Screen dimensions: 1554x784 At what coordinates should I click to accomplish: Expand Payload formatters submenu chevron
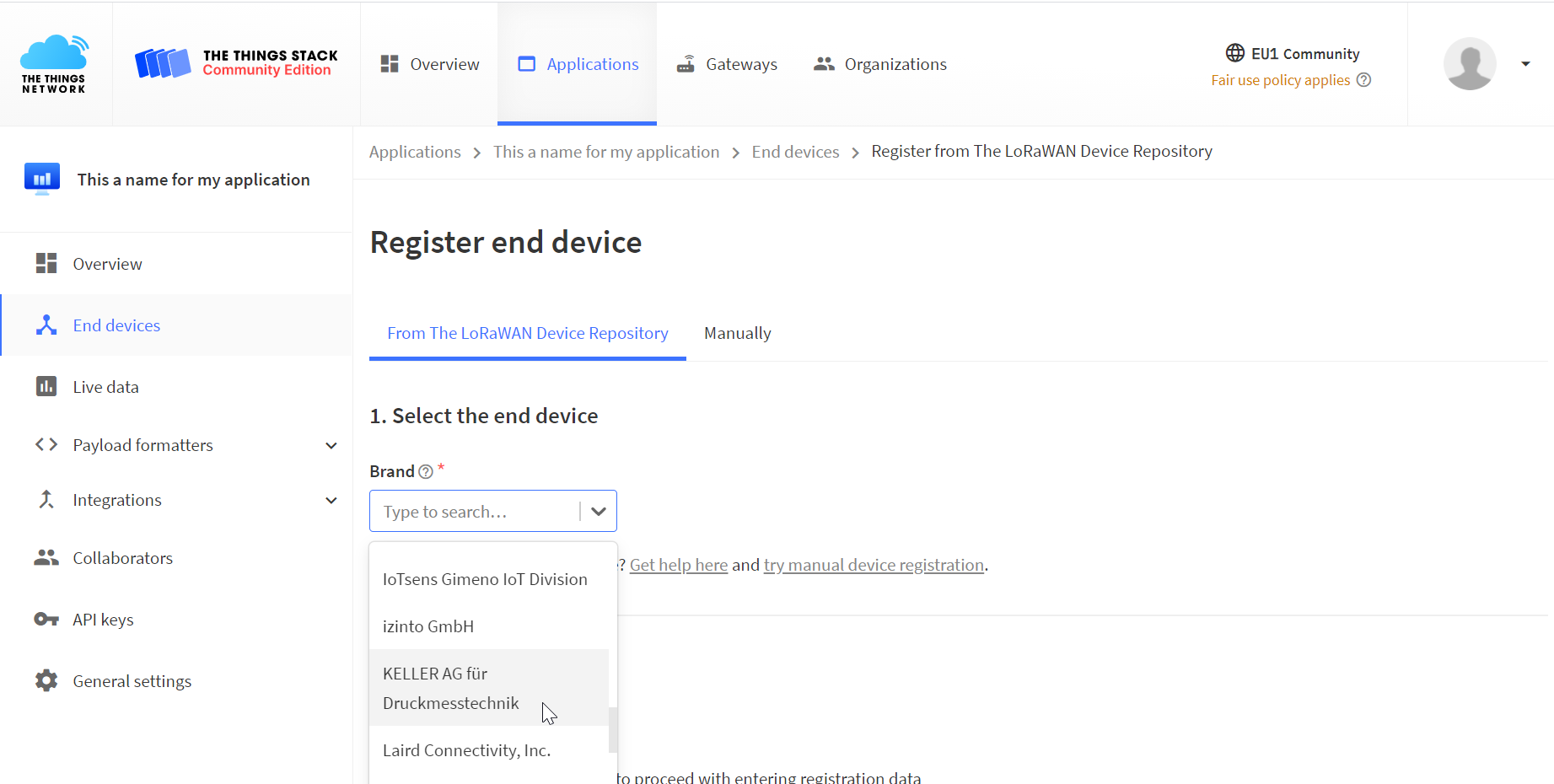pos(331,445)
